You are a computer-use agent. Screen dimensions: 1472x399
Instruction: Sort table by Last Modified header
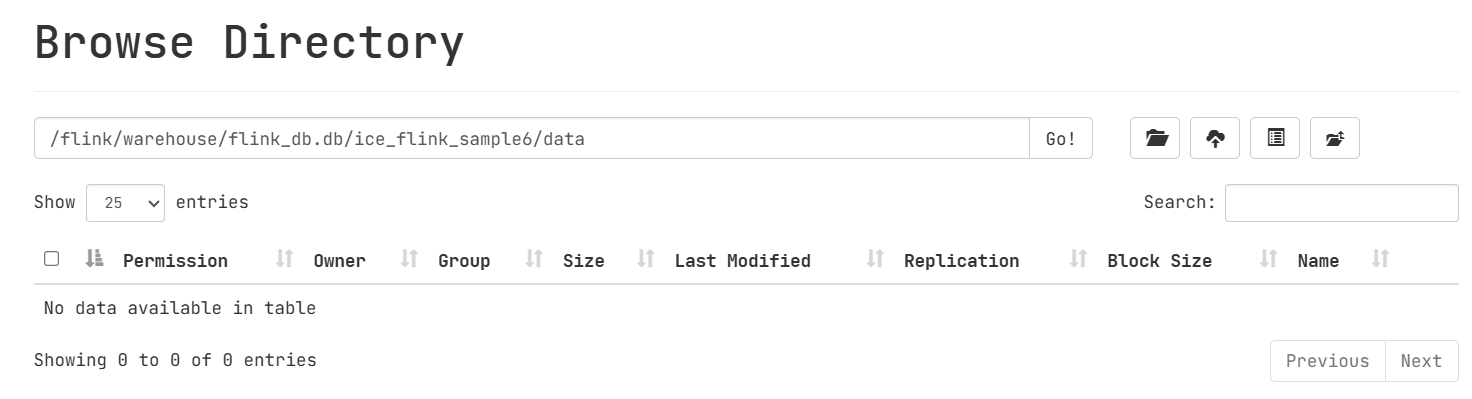coord(742,261)
